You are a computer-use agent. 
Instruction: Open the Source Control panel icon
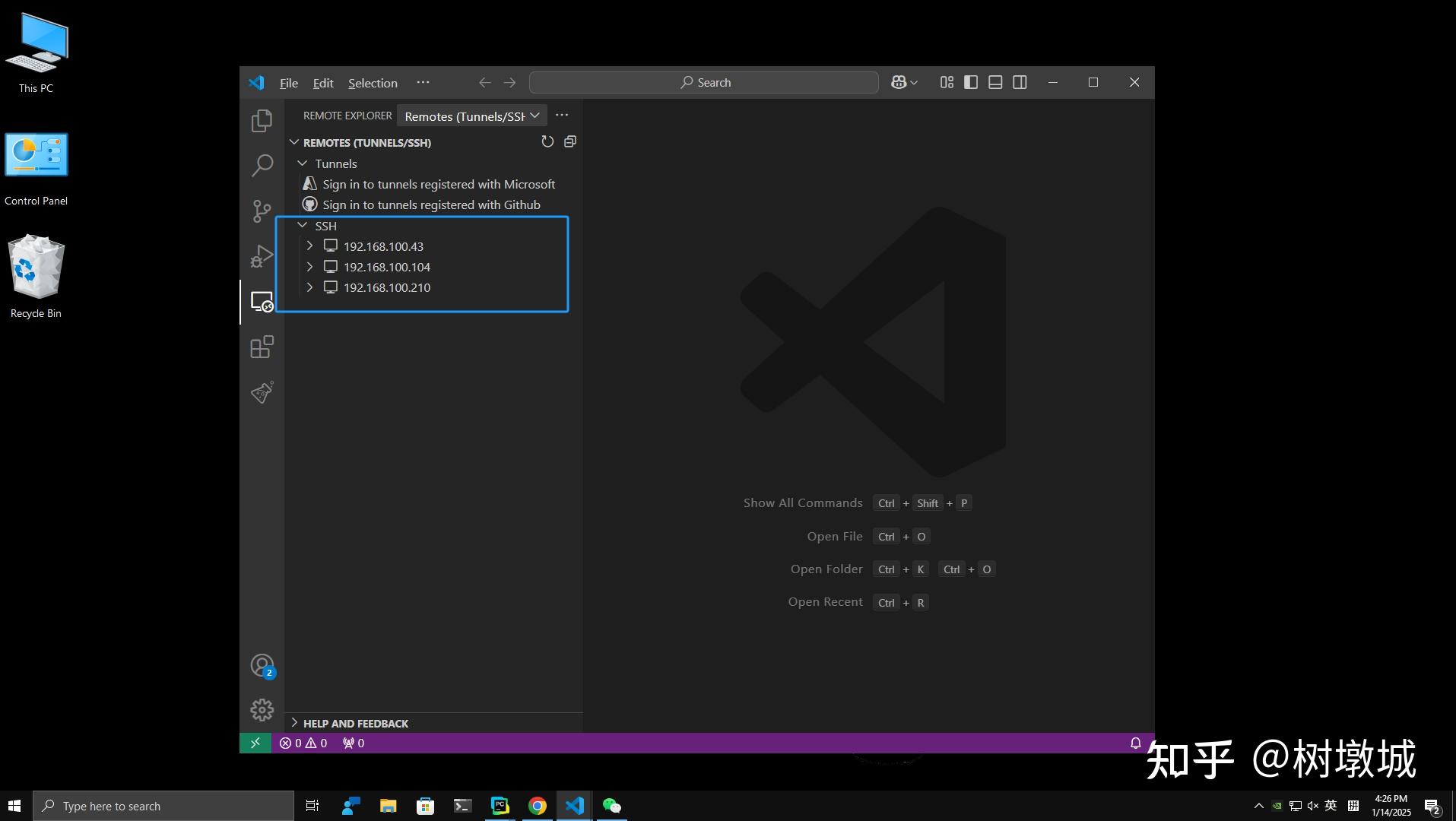pos(261,211)
